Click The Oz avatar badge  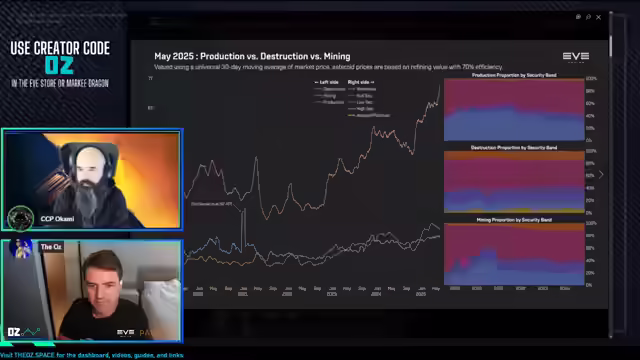(x=21, y=248)
